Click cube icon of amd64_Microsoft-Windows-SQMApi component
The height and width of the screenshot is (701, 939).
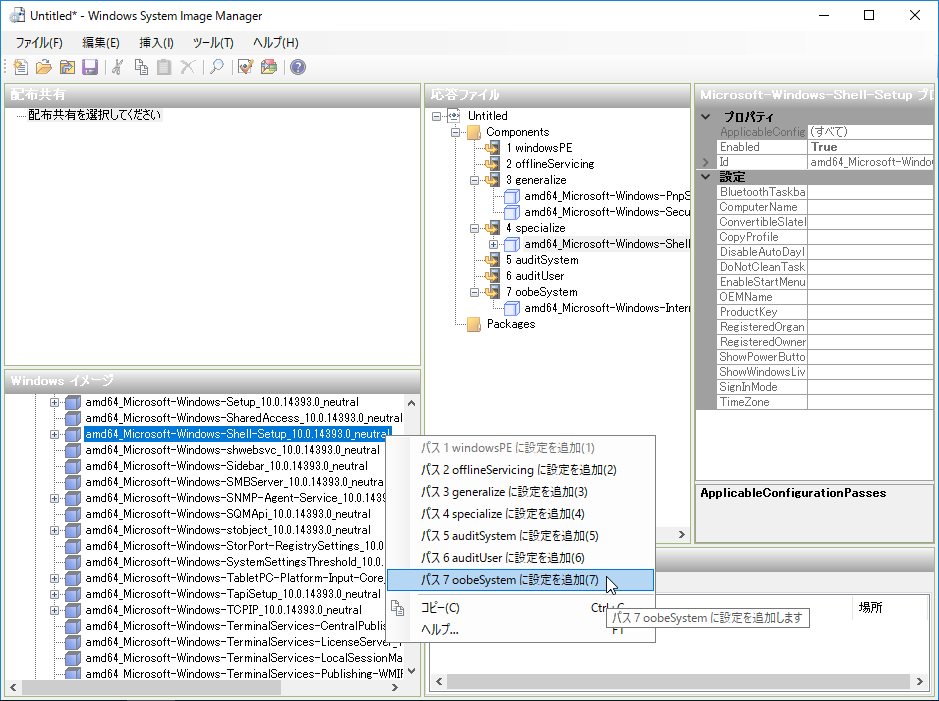[73, 514]
